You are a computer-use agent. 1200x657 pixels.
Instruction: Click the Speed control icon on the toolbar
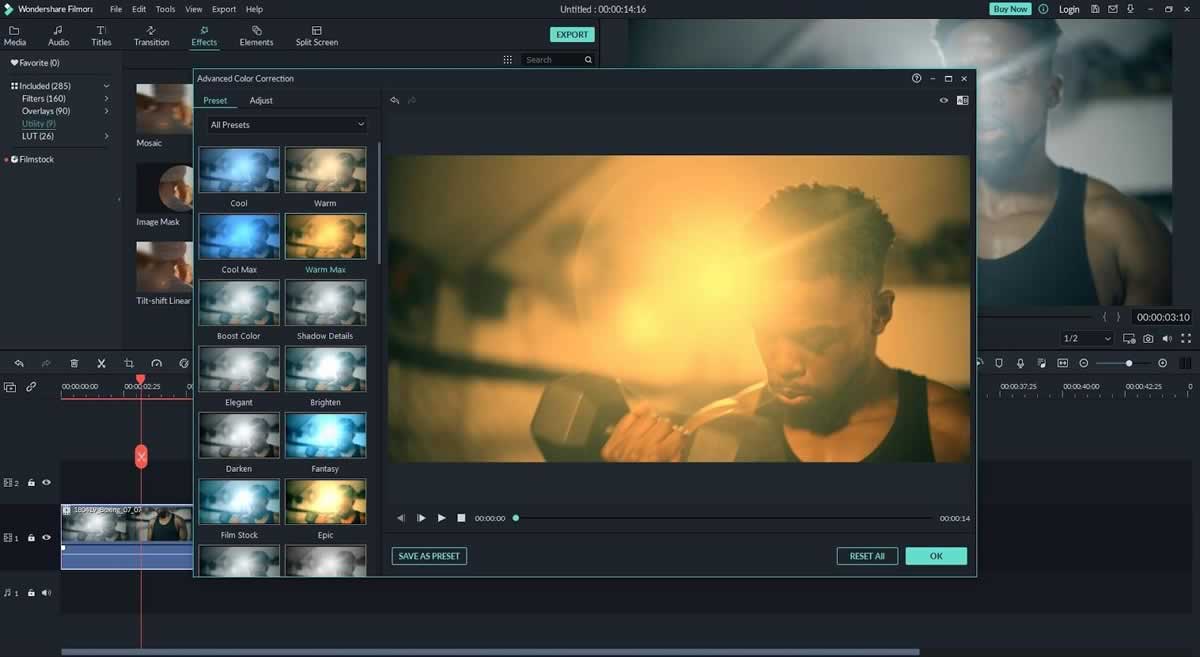[154, 363]
